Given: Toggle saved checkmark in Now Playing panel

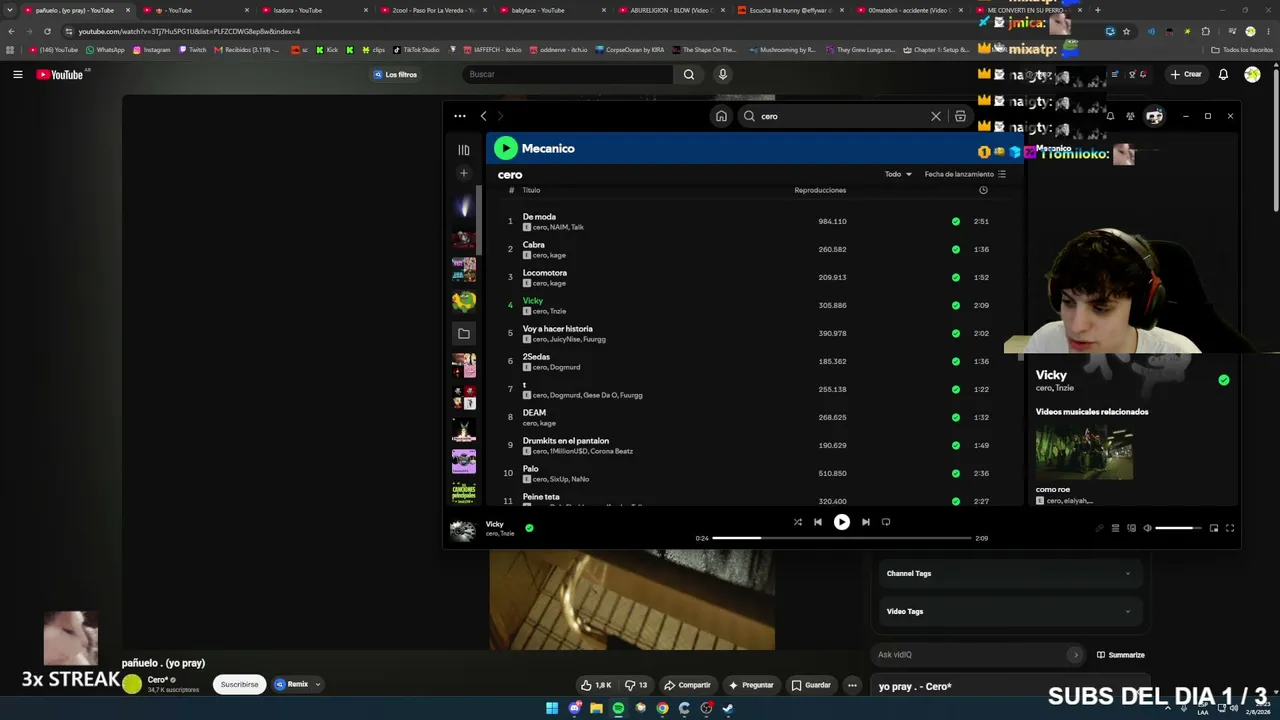Looking at the screenshot, I should point(1224,380).
